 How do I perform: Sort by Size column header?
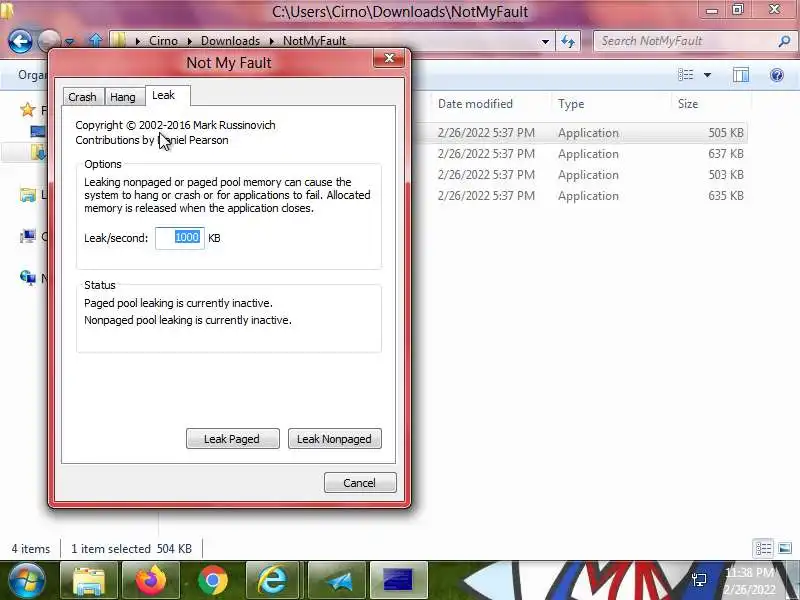click(711, 104)
